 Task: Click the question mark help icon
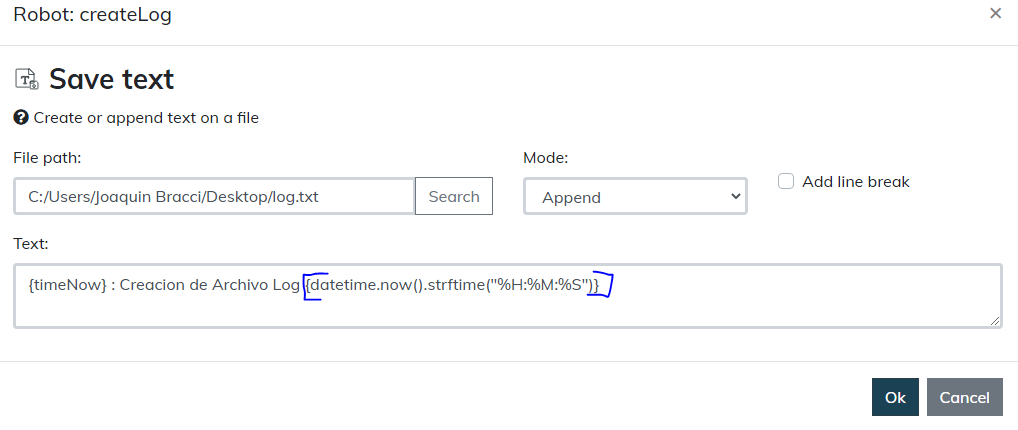click(20, 117)
